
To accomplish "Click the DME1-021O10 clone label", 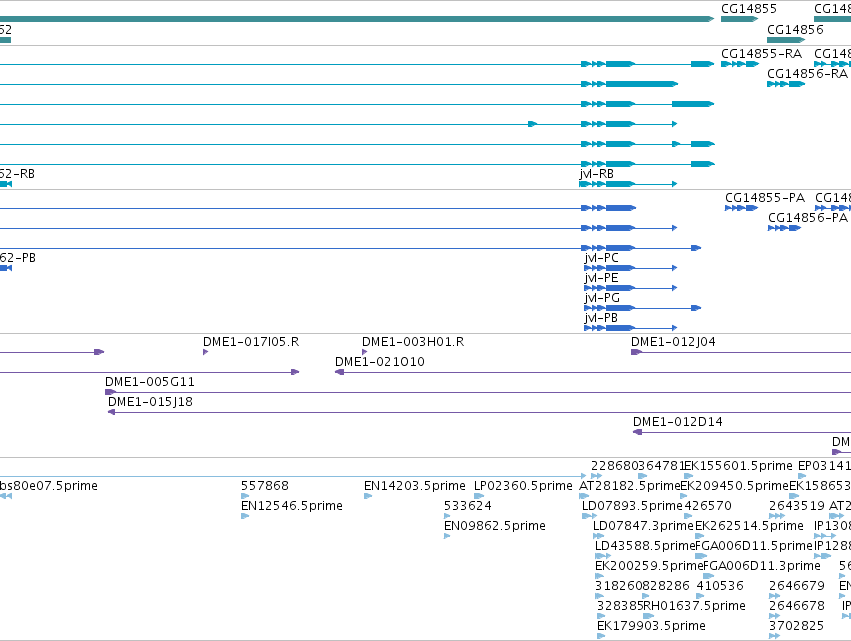I will (x=379, y=362).
